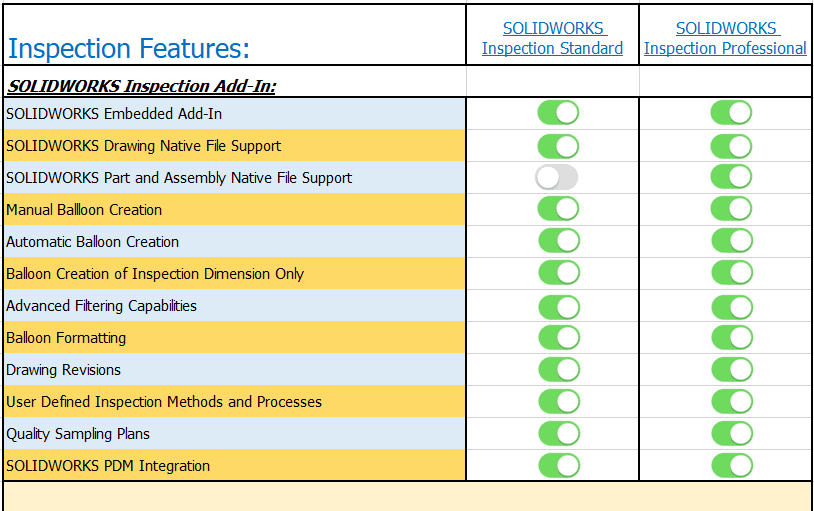The width and height of the screenshot is (814, 511).
Task: Select 'SOLIDWORKS Part and Assembly Native File Support' label
Action: 179,178
